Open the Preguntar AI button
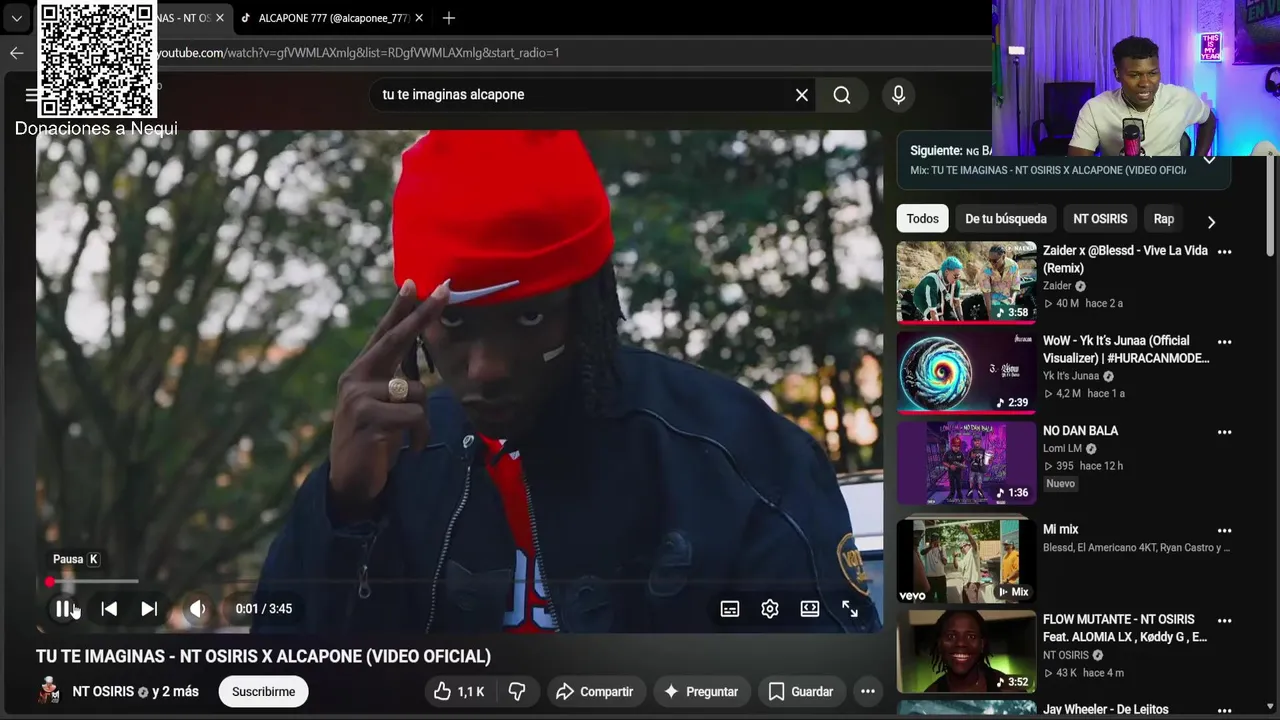 click(701, 692)
